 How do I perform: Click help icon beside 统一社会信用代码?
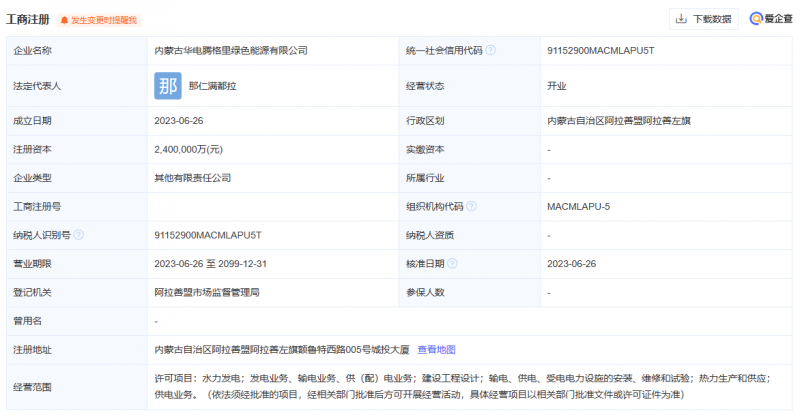pos(490,50)
